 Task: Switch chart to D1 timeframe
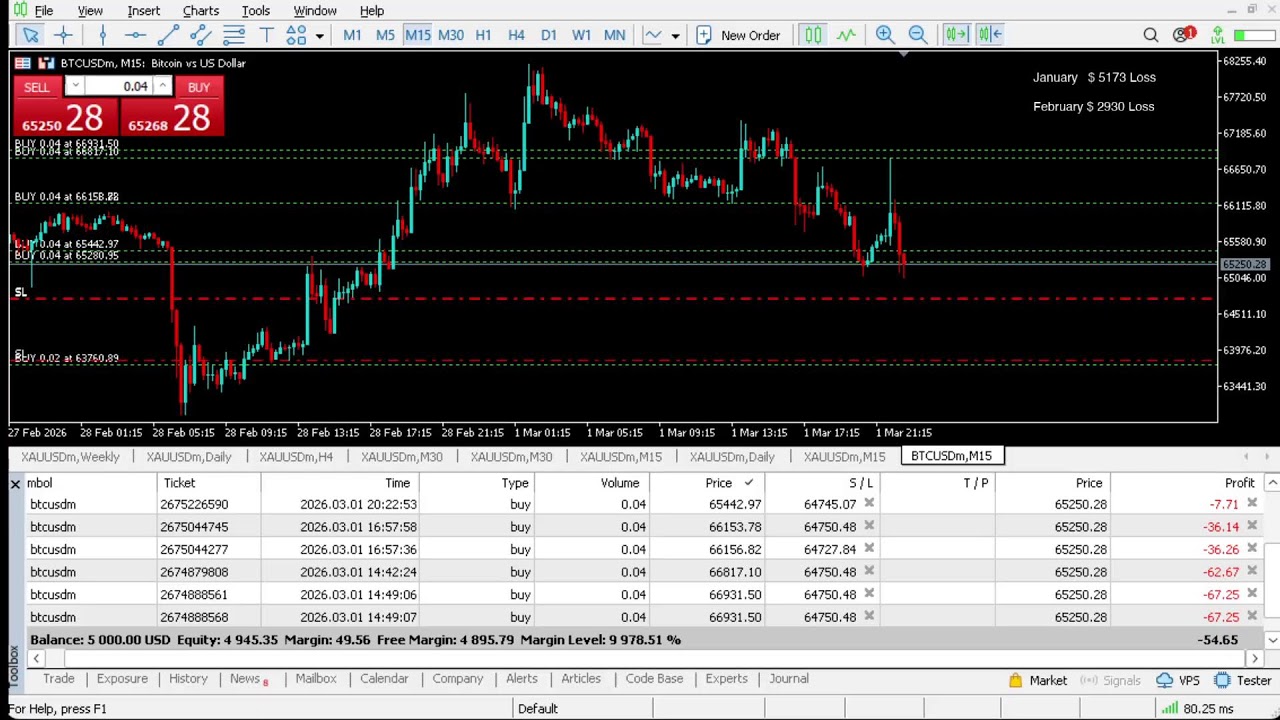[549, 35]
